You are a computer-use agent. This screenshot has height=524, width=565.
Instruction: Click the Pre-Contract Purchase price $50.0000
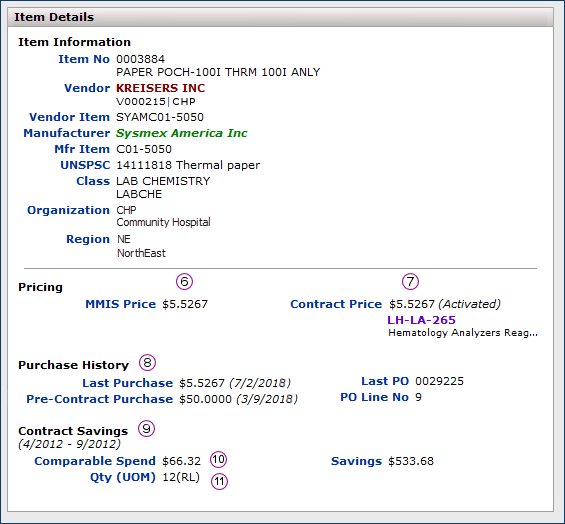click(x=205, y=399)
